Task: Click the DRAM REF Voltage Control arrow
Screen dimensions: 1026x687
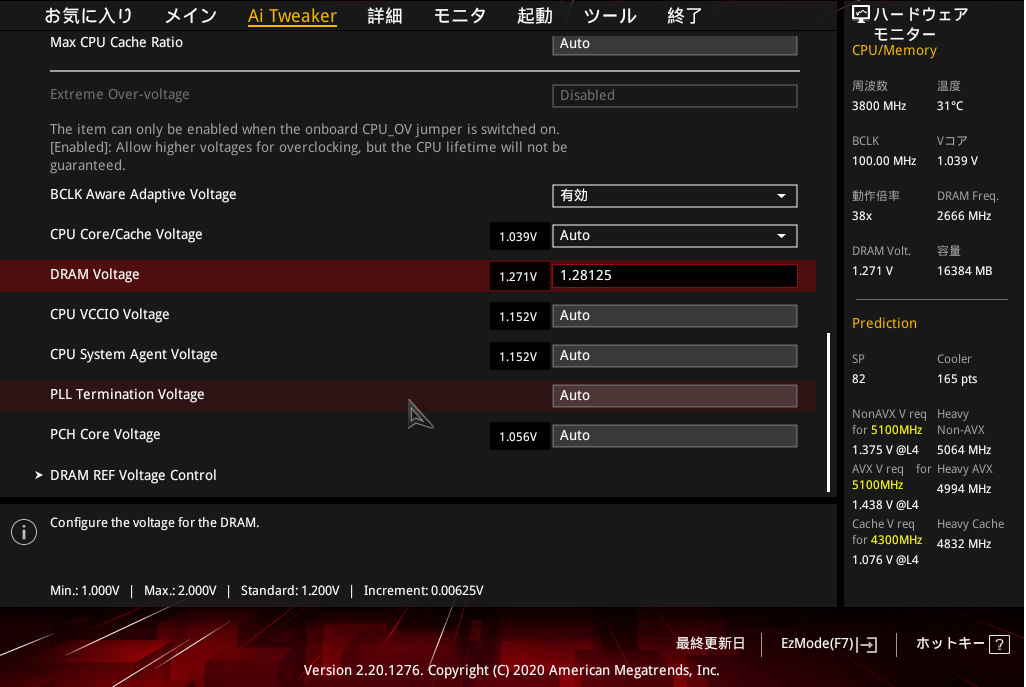Action: pos(39,475)
